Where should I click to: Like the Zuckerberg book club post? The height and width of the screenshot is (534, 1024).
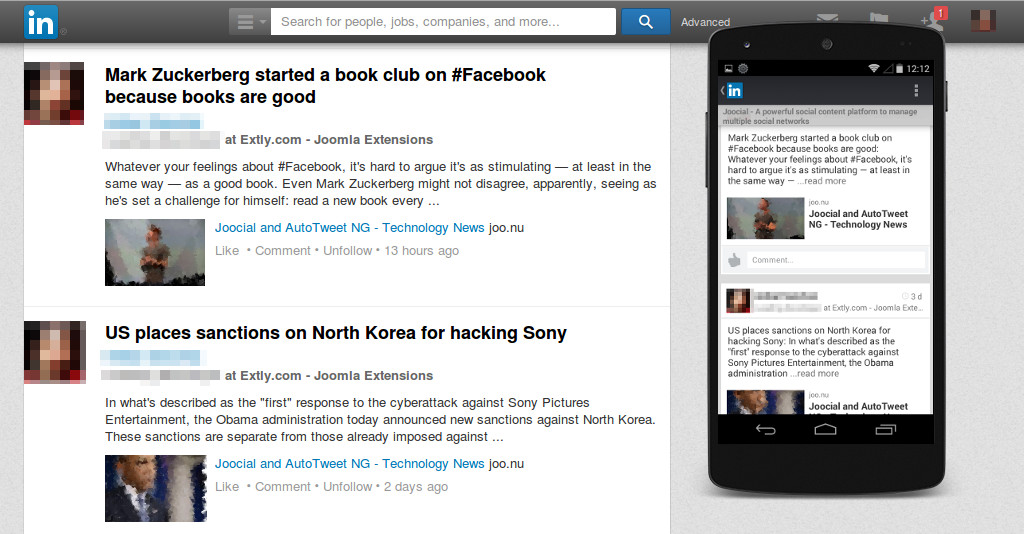click(227, 251)
